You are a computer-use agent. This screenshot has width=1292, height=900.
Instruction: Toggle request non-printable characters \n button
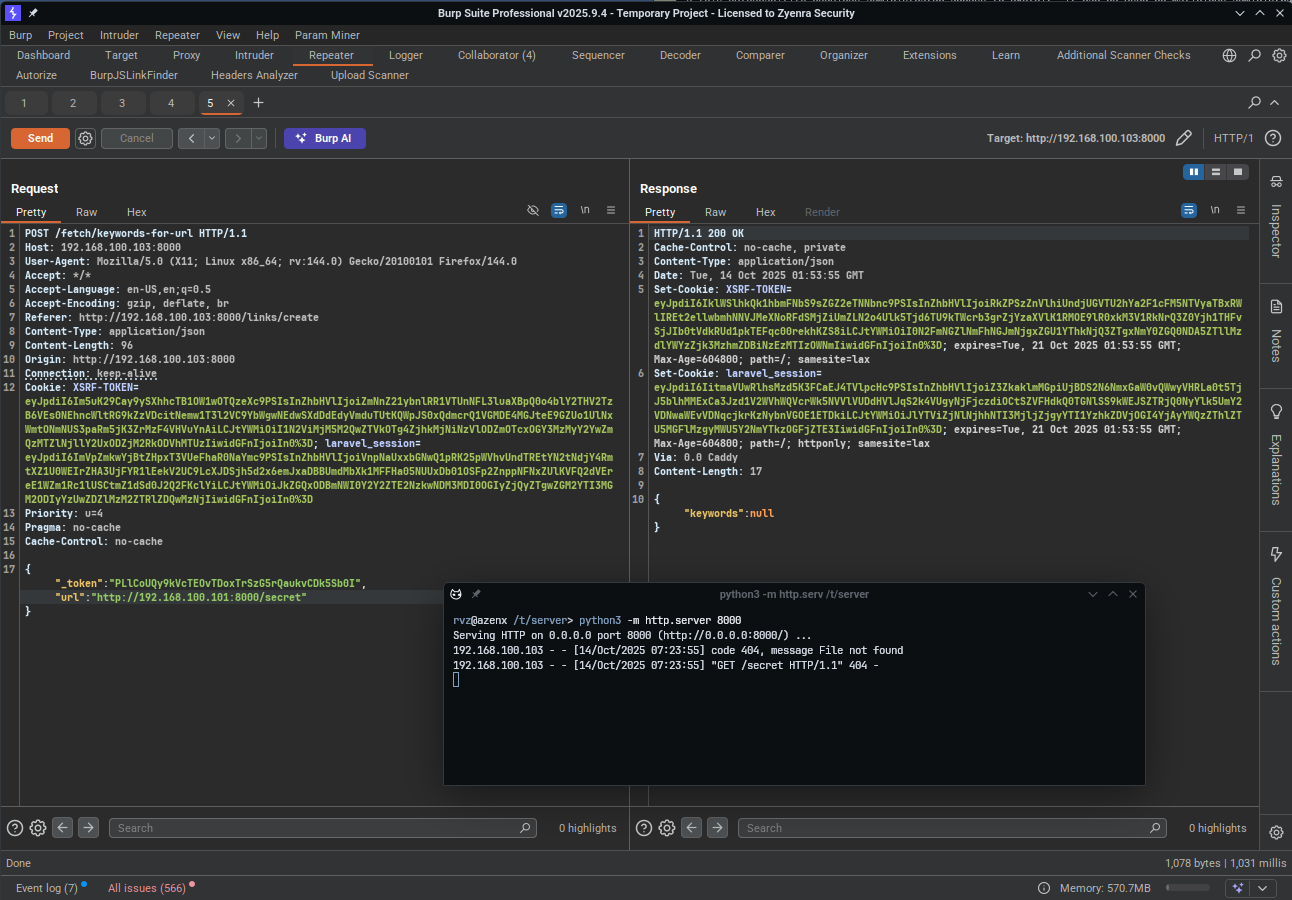[x=585, y=210]
